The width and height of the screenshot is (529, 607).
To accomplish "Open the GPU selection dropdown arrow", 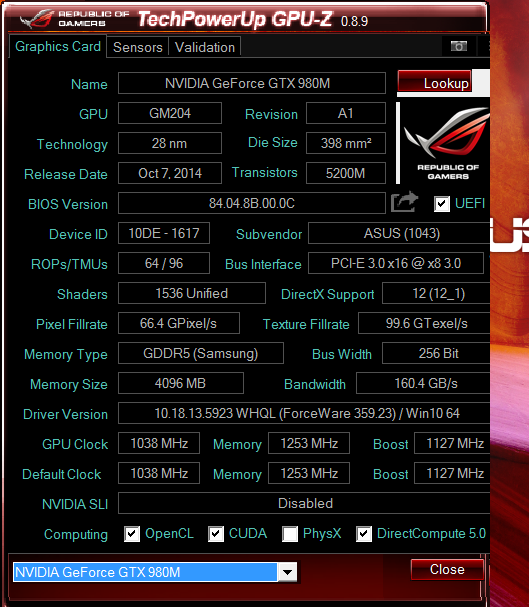I will (x=288, y=572).
